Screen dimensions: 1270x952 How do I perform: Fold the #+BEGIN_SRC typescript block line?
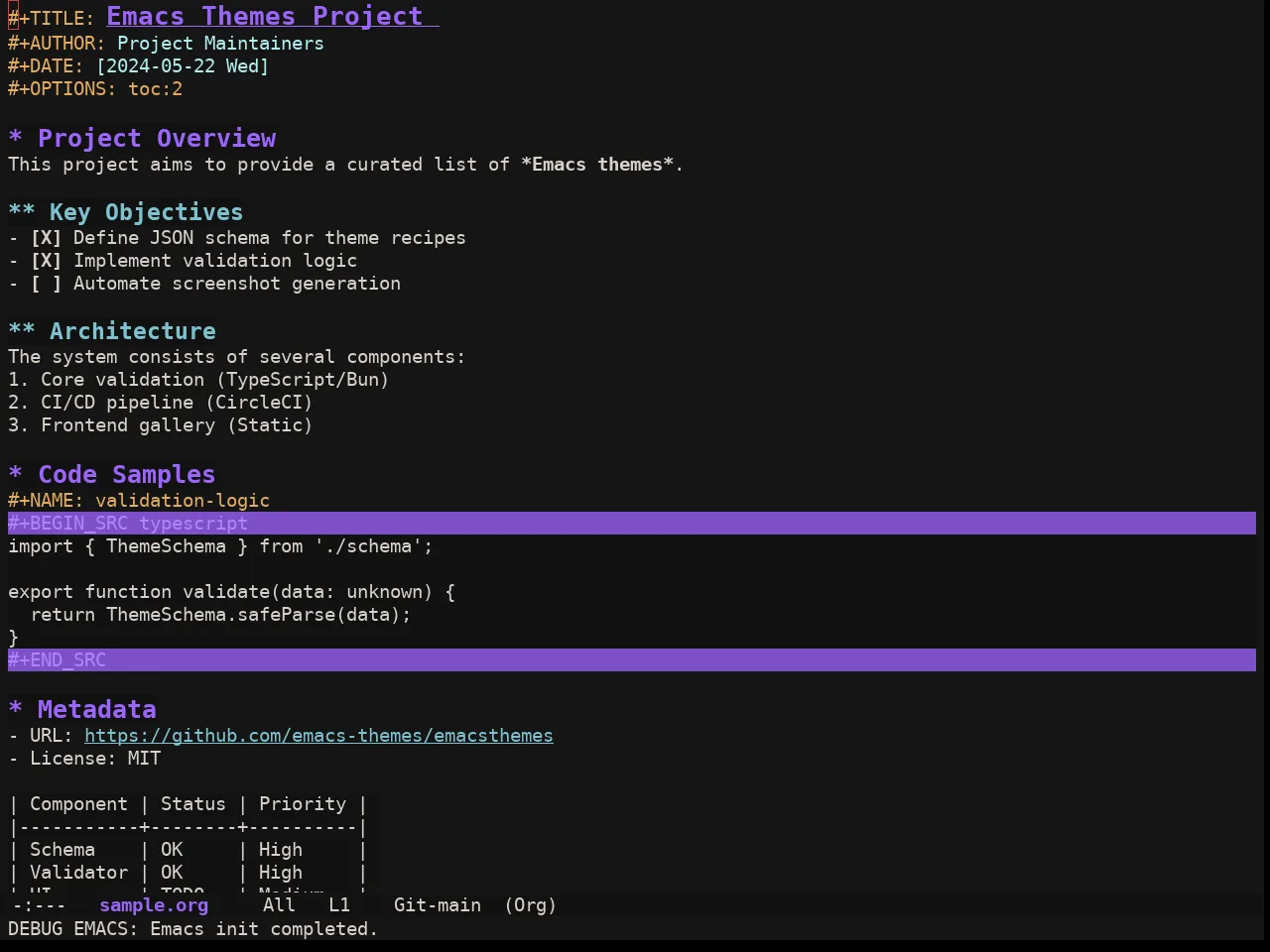coord(632,524)
